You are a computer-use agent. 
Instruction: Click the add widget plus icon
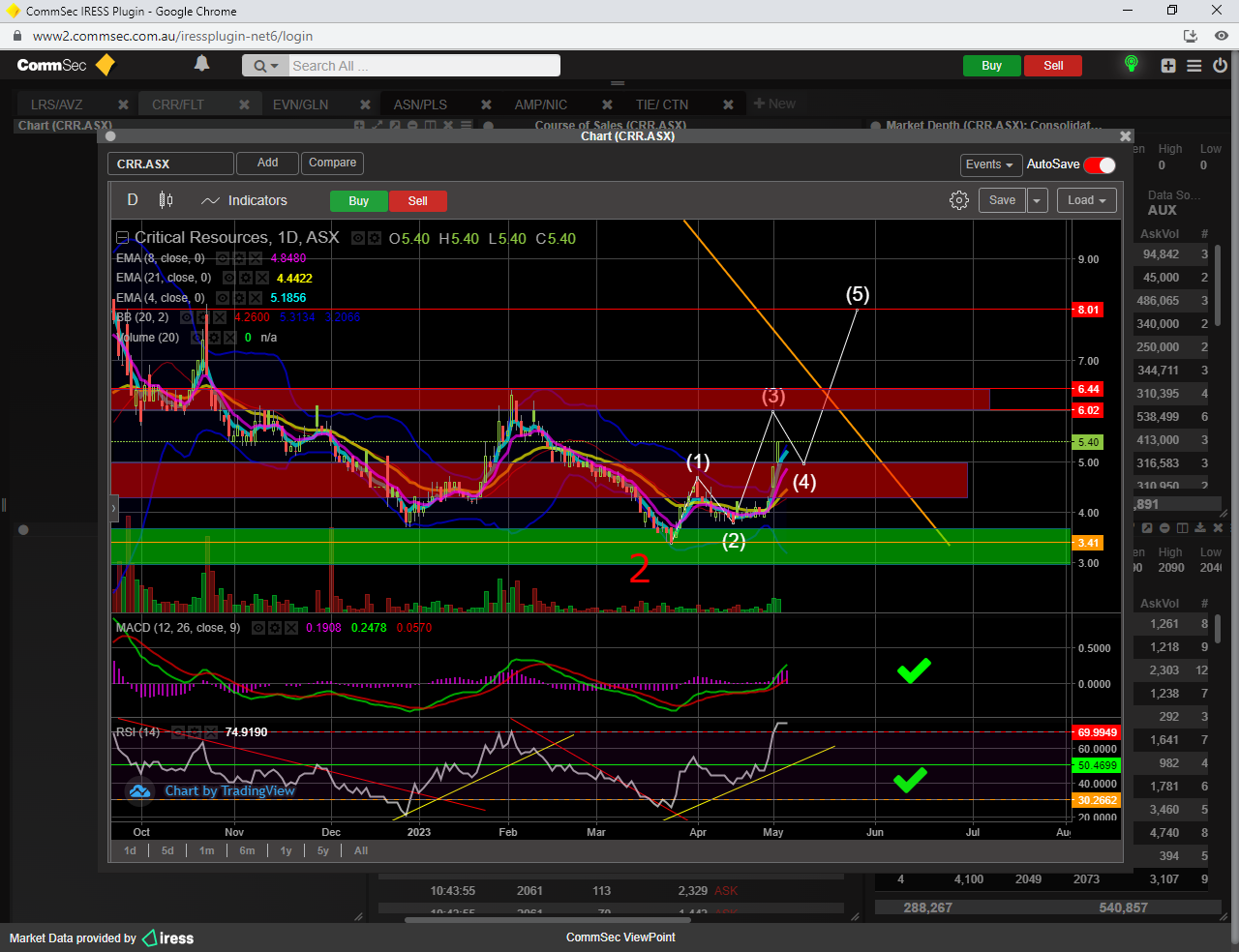pyautogui.click(x=1168, y=66)
